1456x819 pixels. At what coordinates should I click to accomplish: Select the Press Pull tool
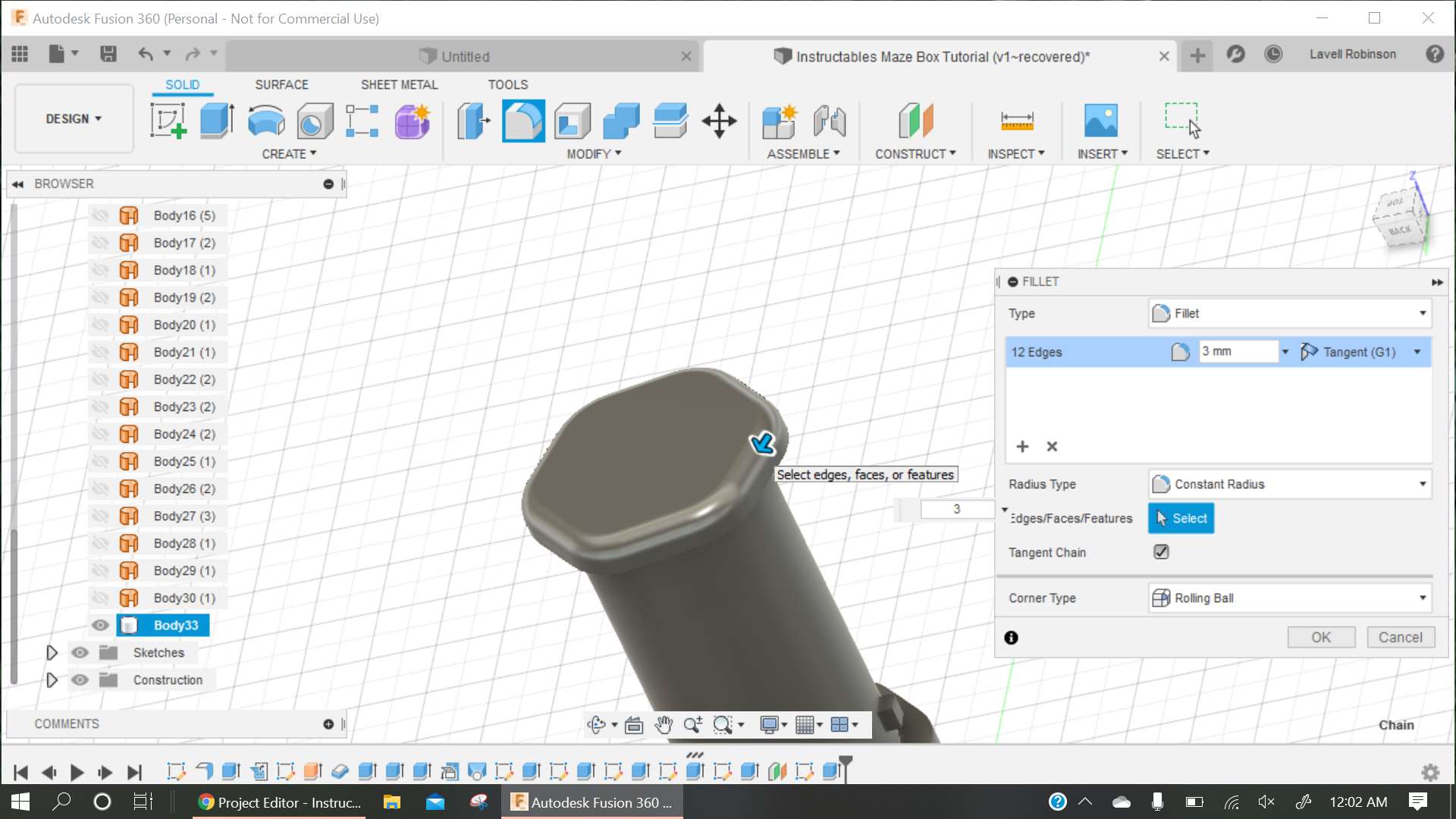[x=474, y=121]
